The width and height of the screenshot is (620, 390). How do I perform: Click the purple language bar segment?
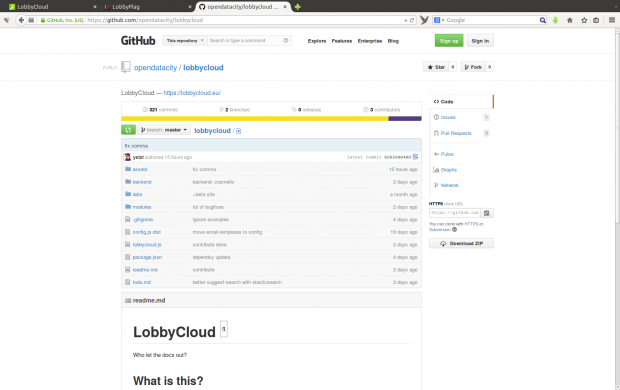(x=405, y=119)
